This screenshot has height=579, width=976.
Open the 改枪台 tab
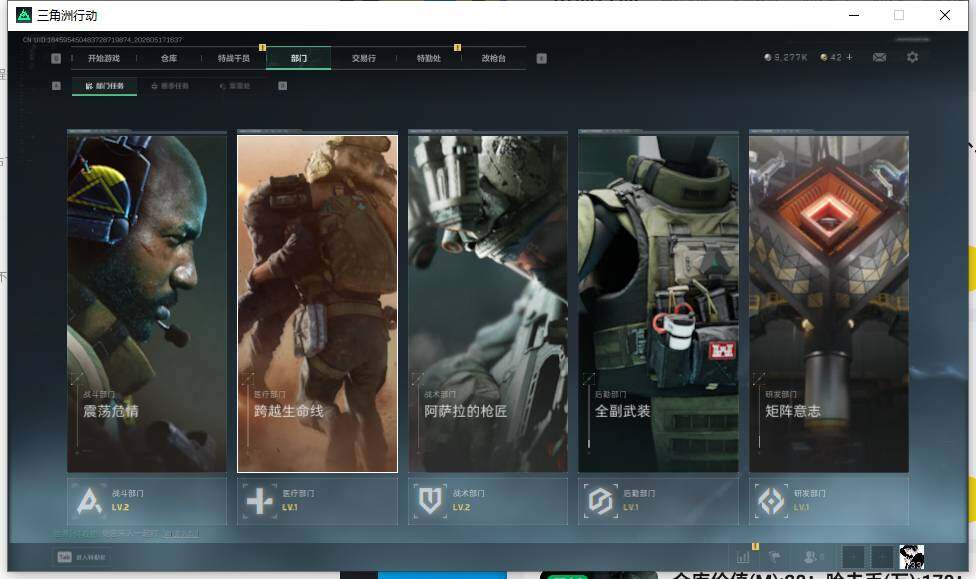pyautogui.click(x=494, y=59)
